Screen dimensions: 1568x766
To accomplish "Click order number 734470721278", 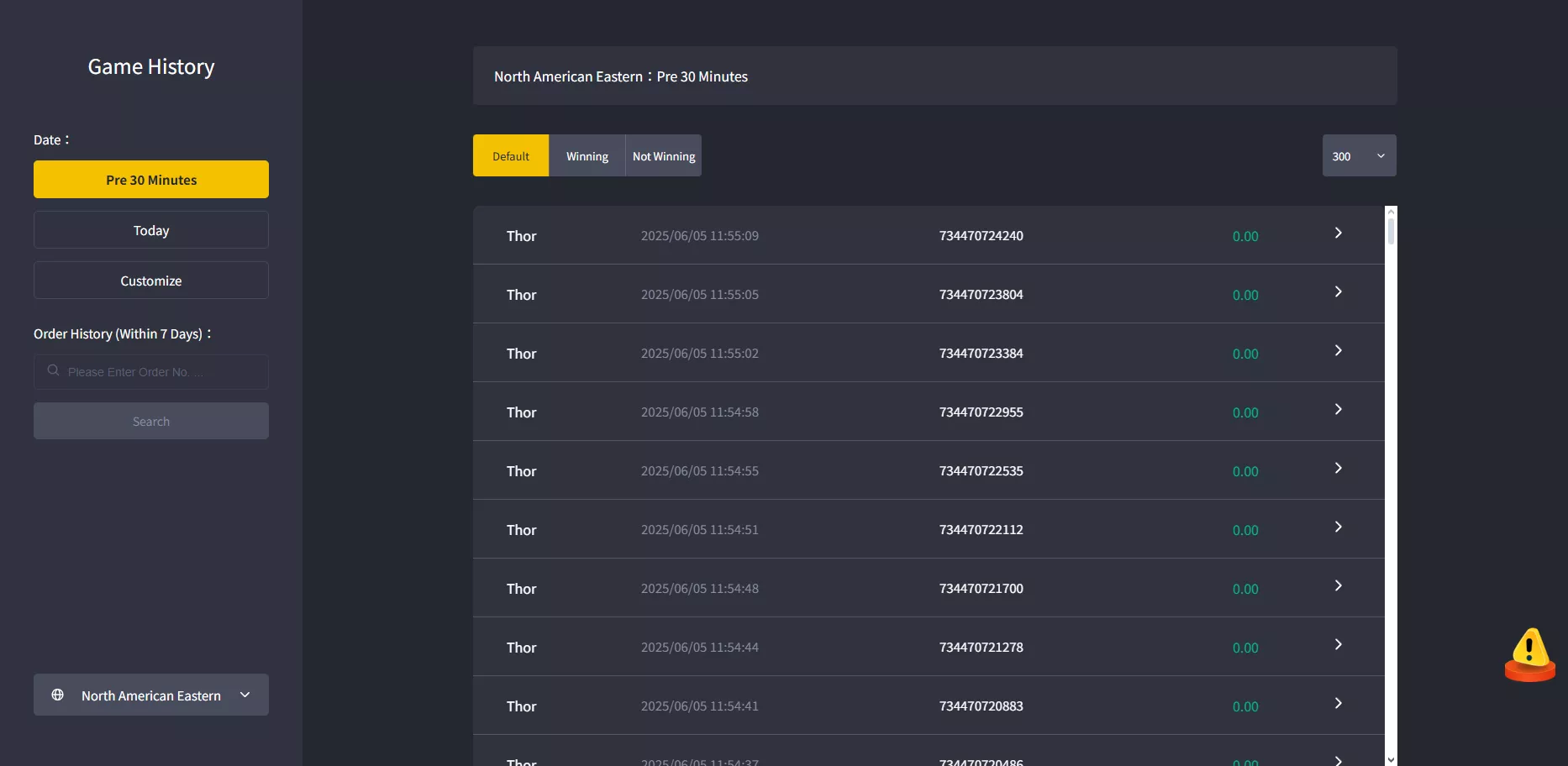I will pos(981,648).
